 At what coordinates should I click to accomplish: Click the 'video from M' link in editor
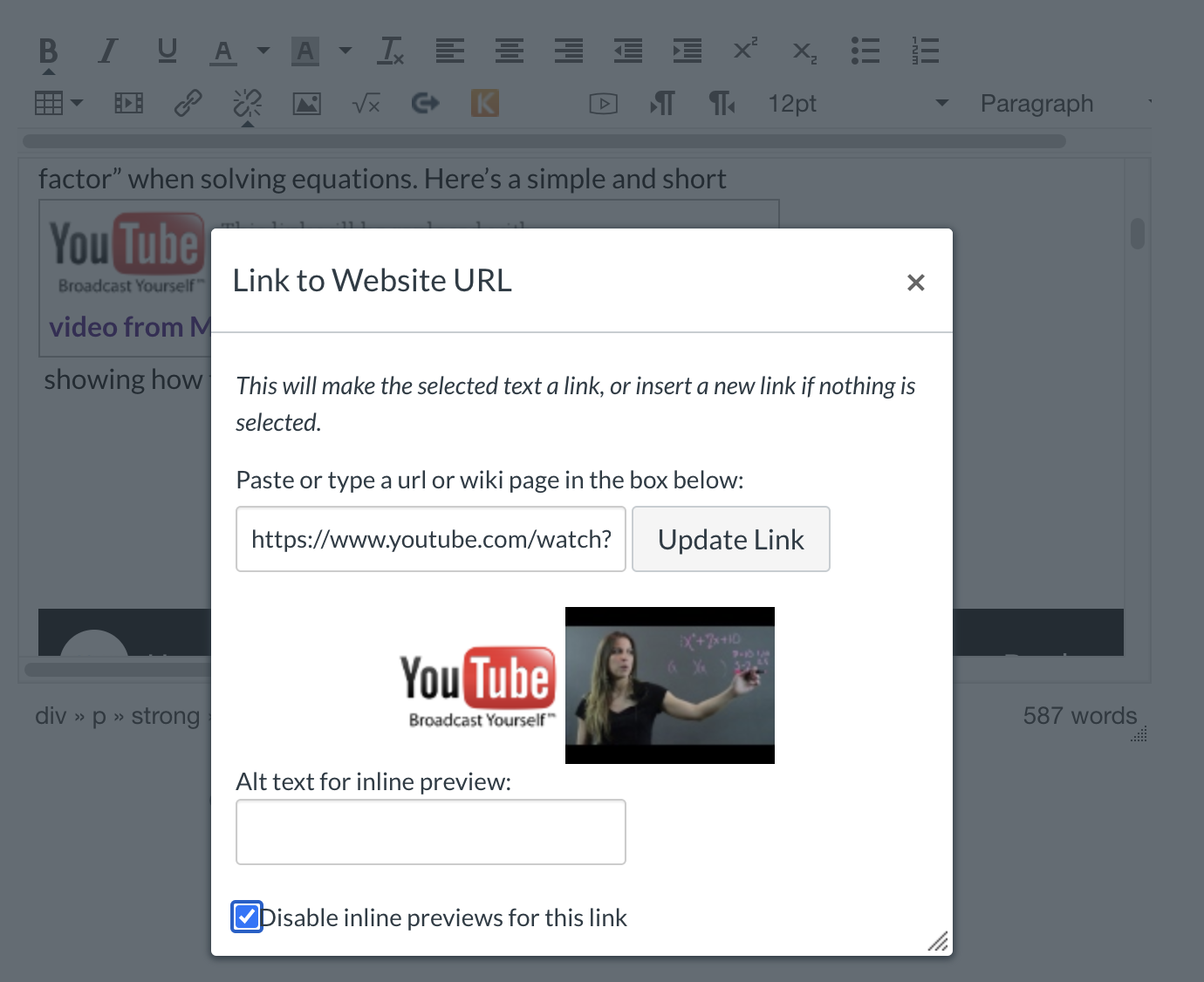130,327
